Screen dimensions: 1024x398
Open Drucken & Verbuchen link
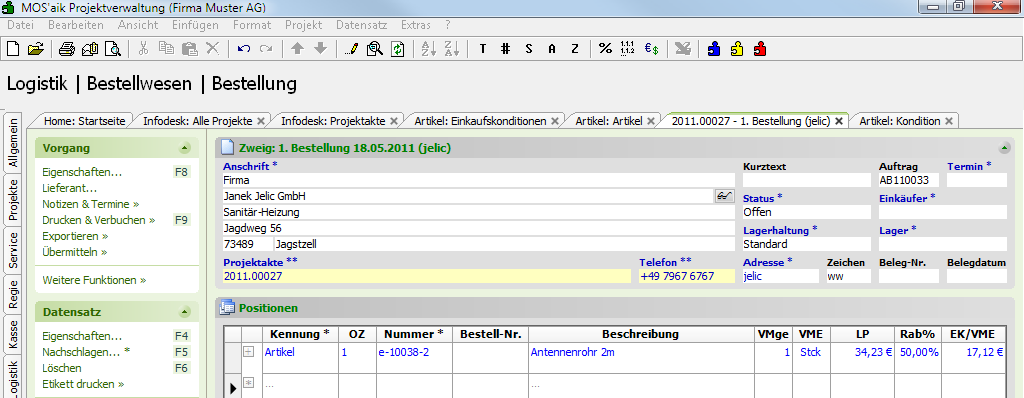99,220
